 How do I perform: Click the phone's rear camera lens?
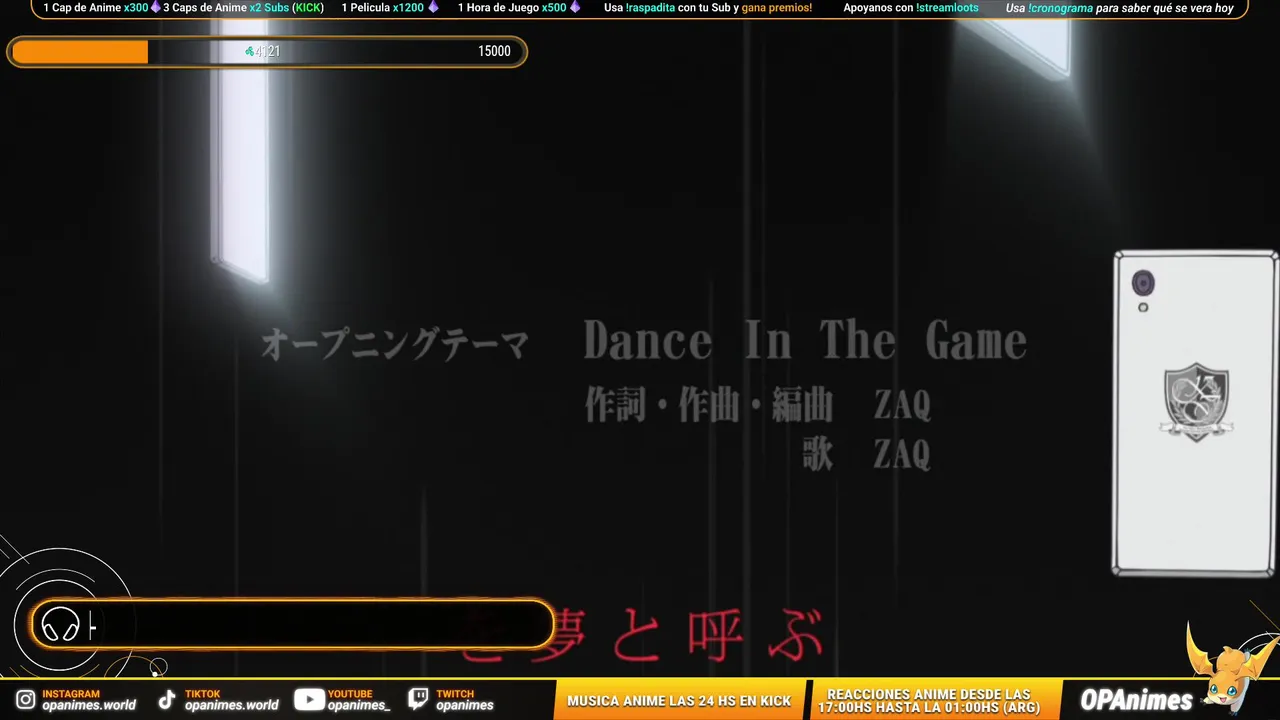(1143, 284)
